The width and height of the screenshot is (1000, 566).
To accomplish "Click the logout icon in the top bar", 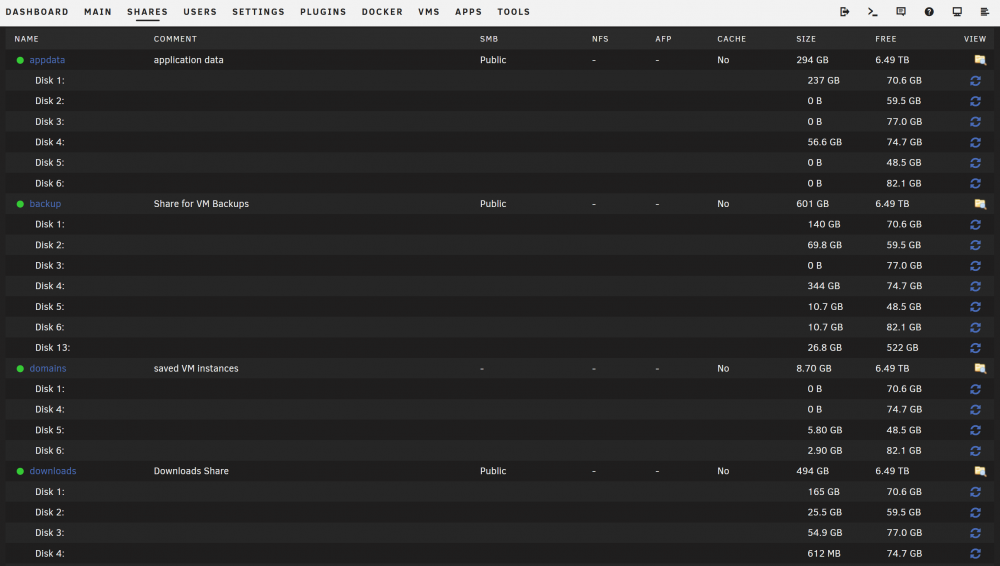I will pos(844,11).
